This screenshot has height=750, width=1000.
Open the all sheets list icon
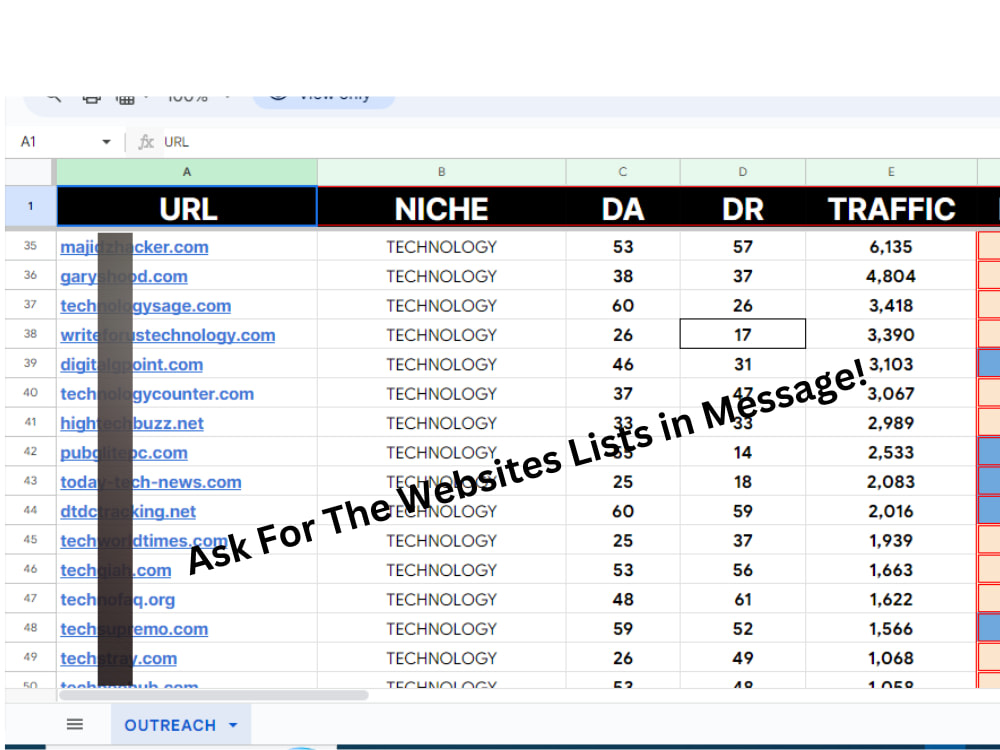click(x=75, y=724)
